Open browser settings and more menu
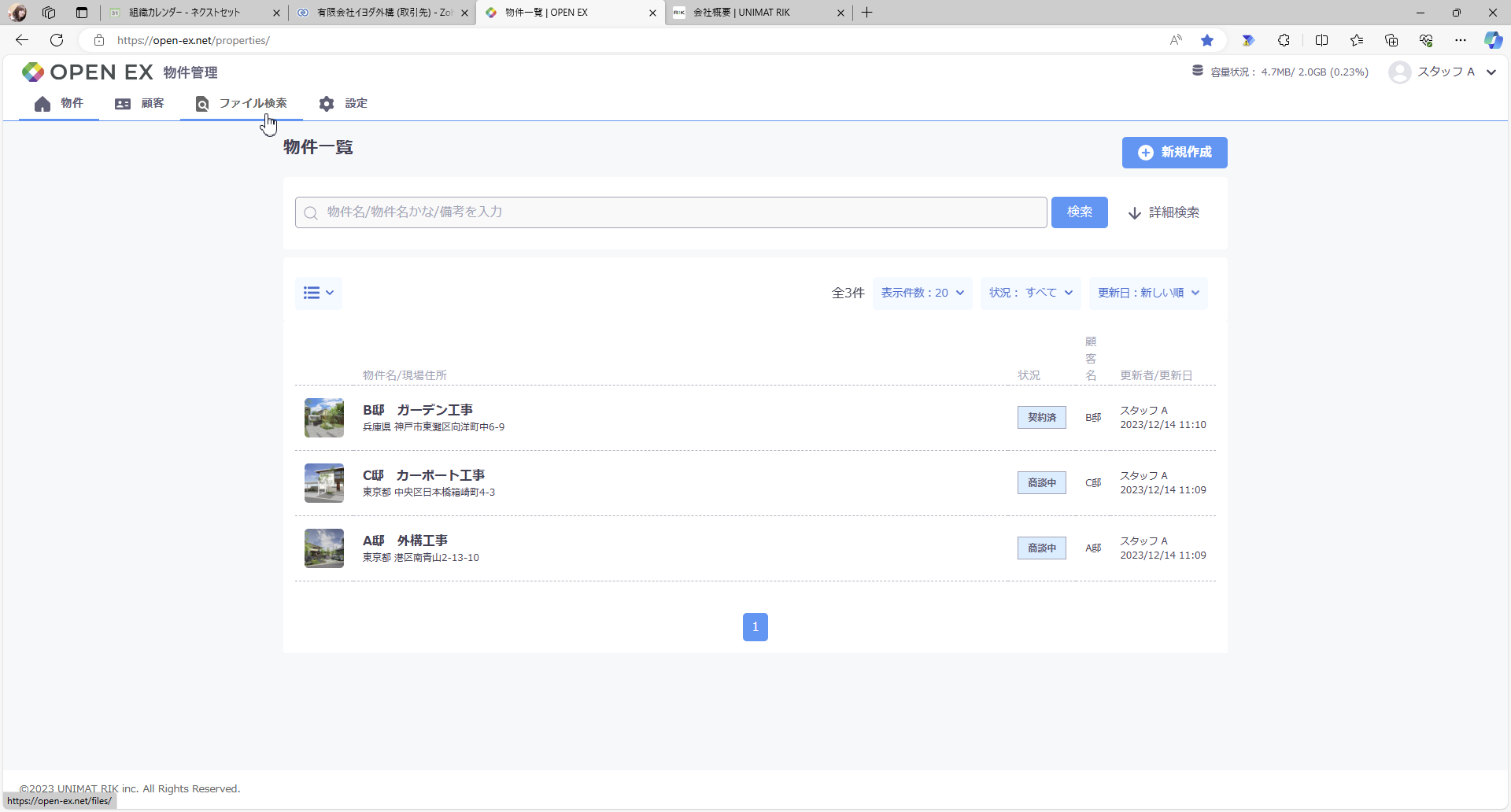The height and width of the screenshot is (812, 1511). 1461,40
